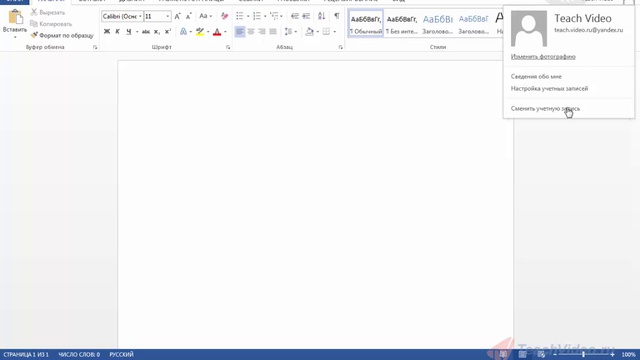
Task: Sort the text with the A-Z sort icon
Action: pos(322,16)
